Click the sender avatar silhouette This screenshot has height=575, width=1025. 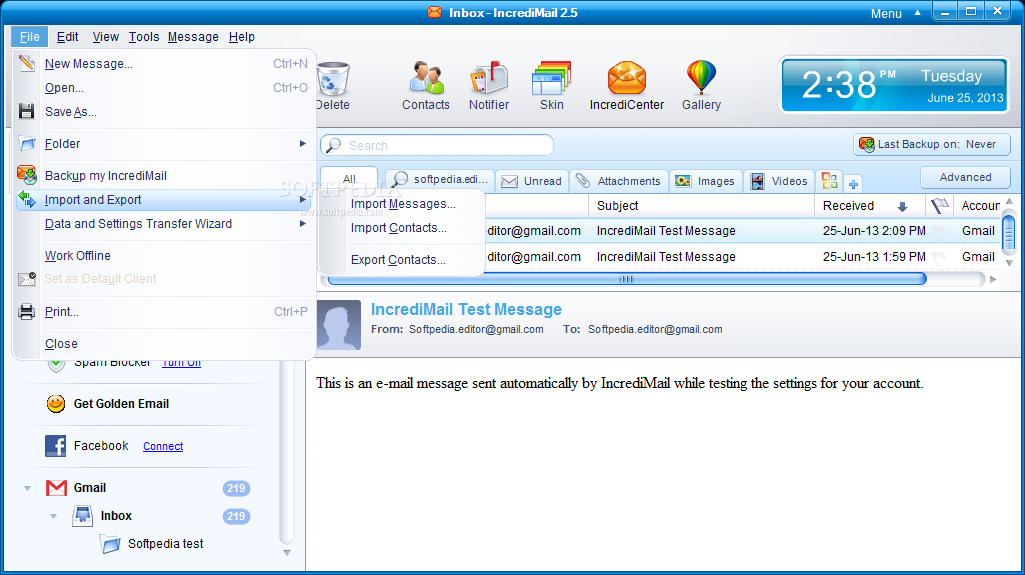point(339,325)
